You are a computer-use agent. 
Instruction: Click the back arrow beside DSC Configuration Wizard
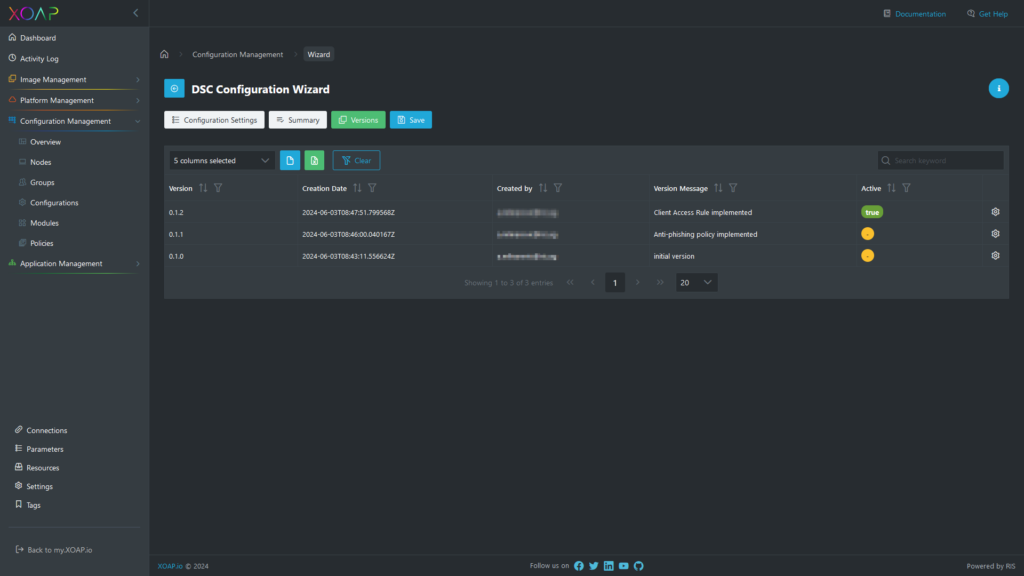(174, 89)
